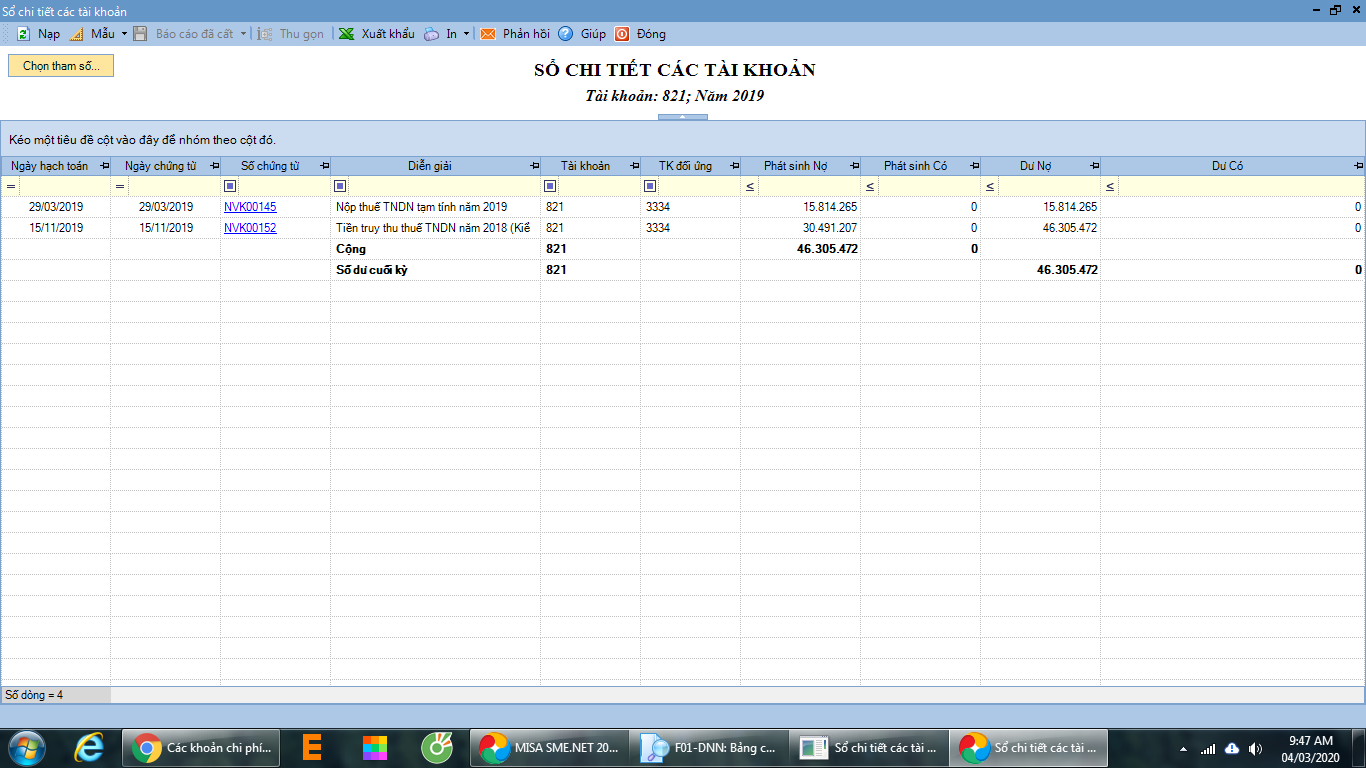This screenshot has width=1366, height=768.
Task: Pin the Ngày hạch toán column
Action: tap(105, 166)
